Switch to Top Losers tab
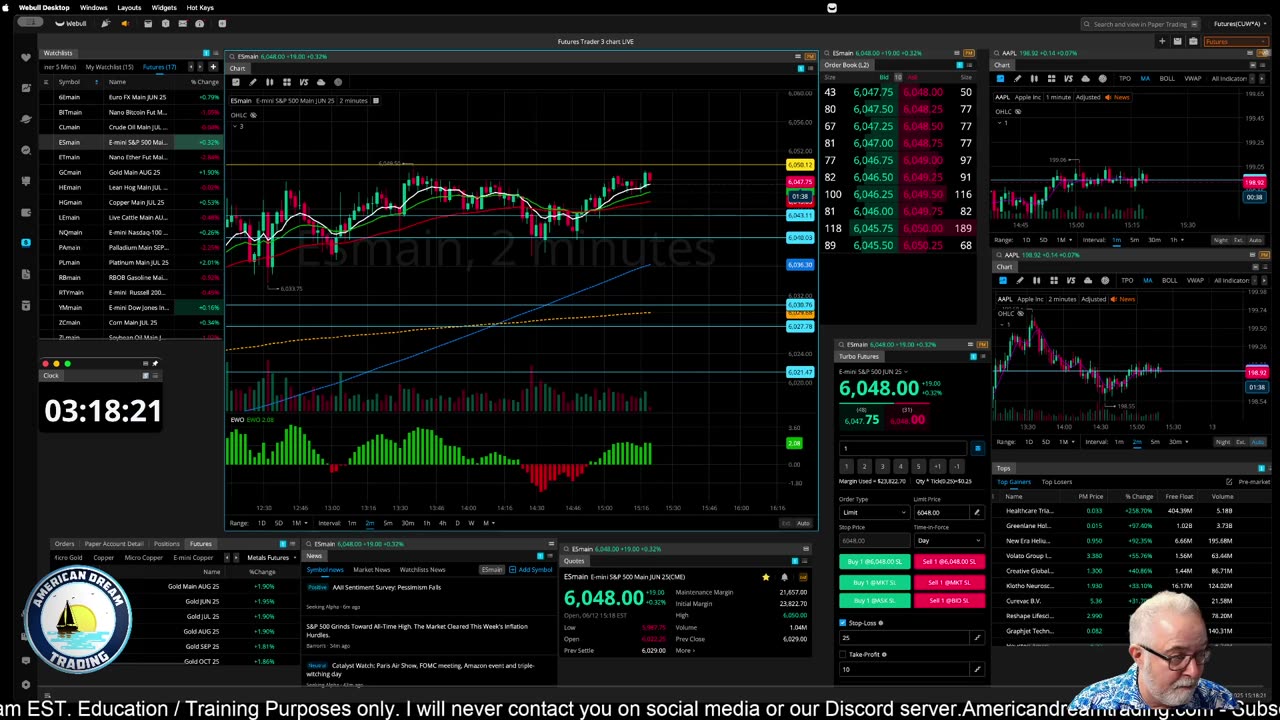 pyautogui.click(x=1056, y=482)
